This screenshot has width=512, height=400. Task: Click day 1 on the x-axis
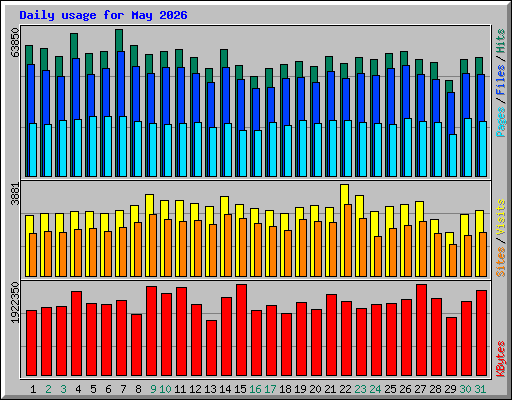[33, 389]
